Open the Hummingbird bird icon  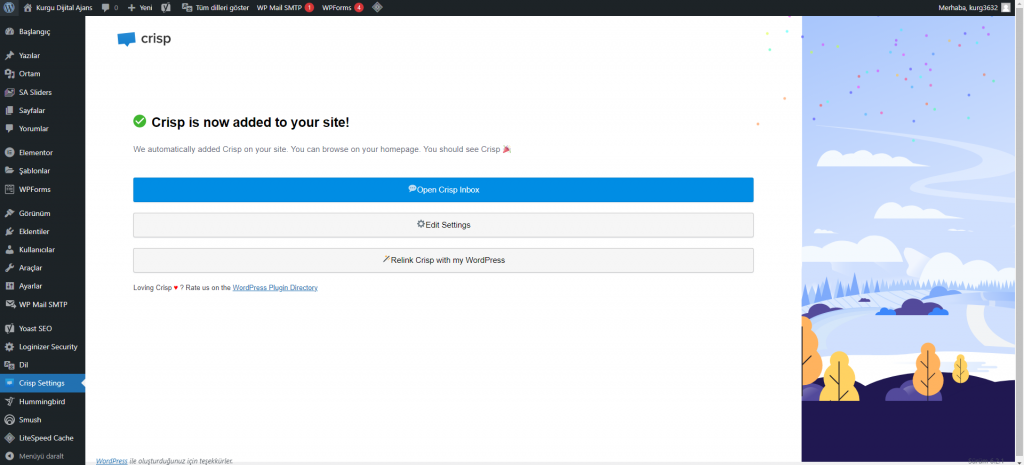point(9,402)
